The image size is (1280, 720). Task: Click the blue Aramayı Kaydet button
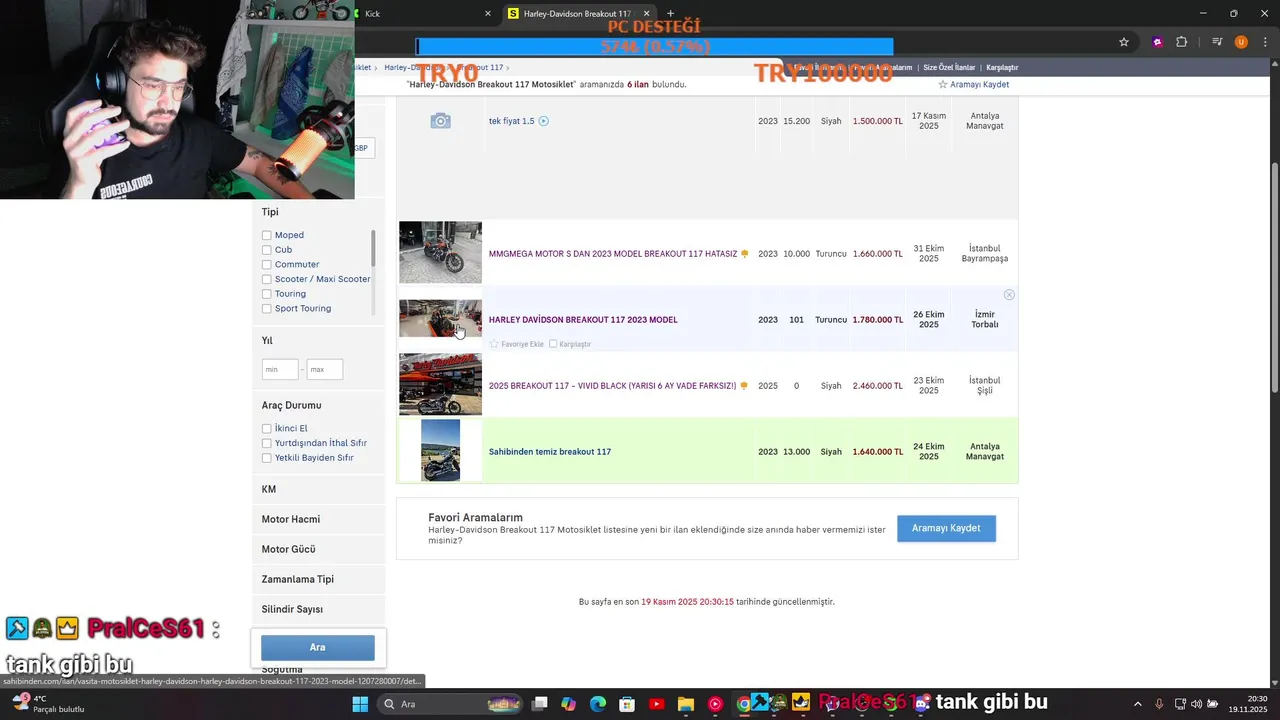946,528
